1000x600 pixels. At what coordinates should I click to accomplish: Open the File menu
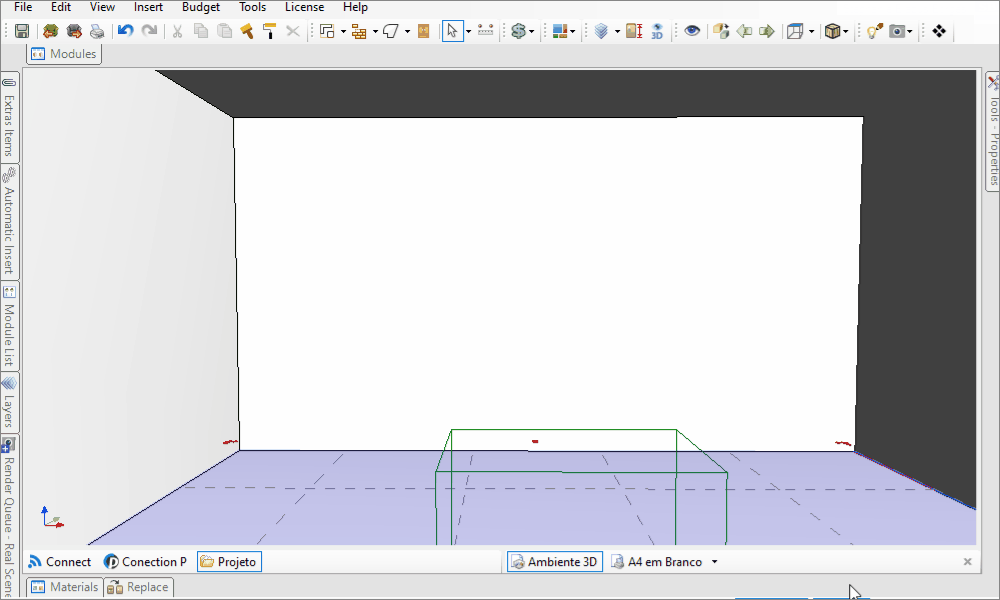[x=23, y=7]
